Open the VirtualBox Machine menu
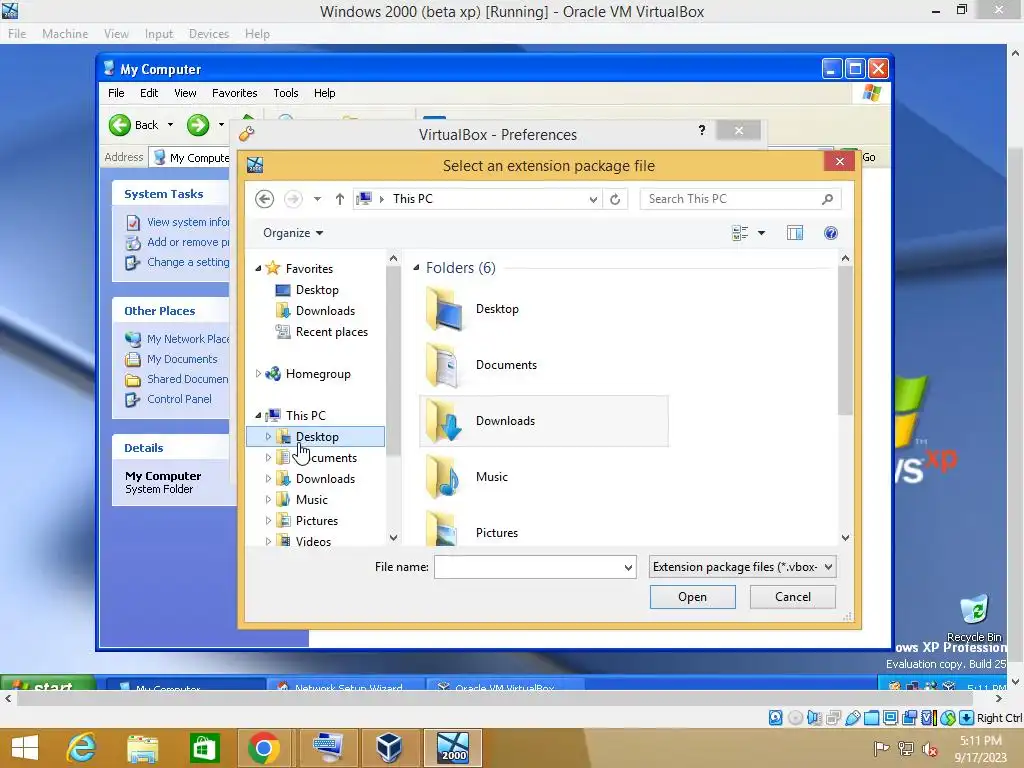This screenshot has height=768, width=1024. [x=65, y=34]
